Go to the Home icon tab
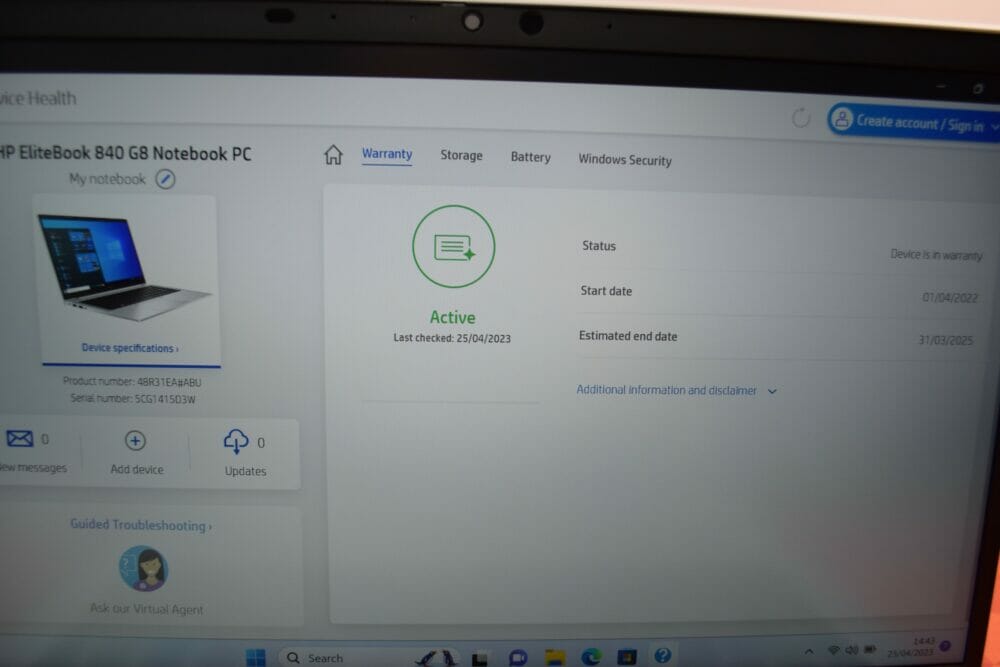Image resolution: width=1000 pixels, height=667 pixels. point(333,155)
